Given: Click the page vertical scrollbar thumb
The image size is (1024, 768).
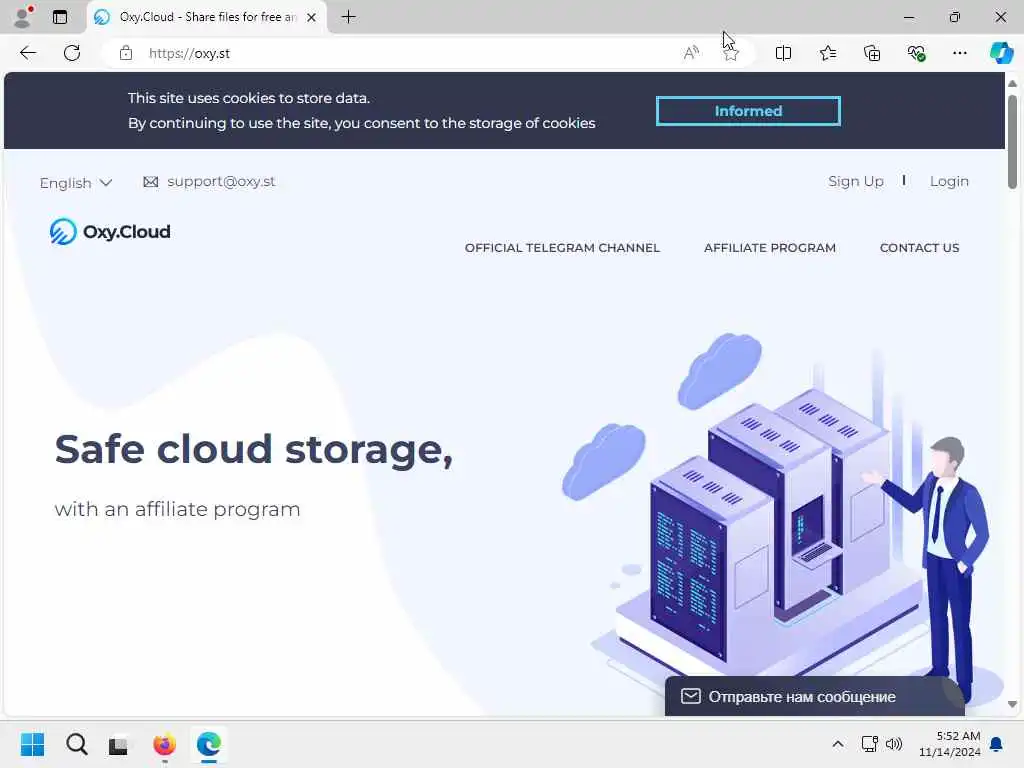Looking at the screenshot, I should point(1012,141).
